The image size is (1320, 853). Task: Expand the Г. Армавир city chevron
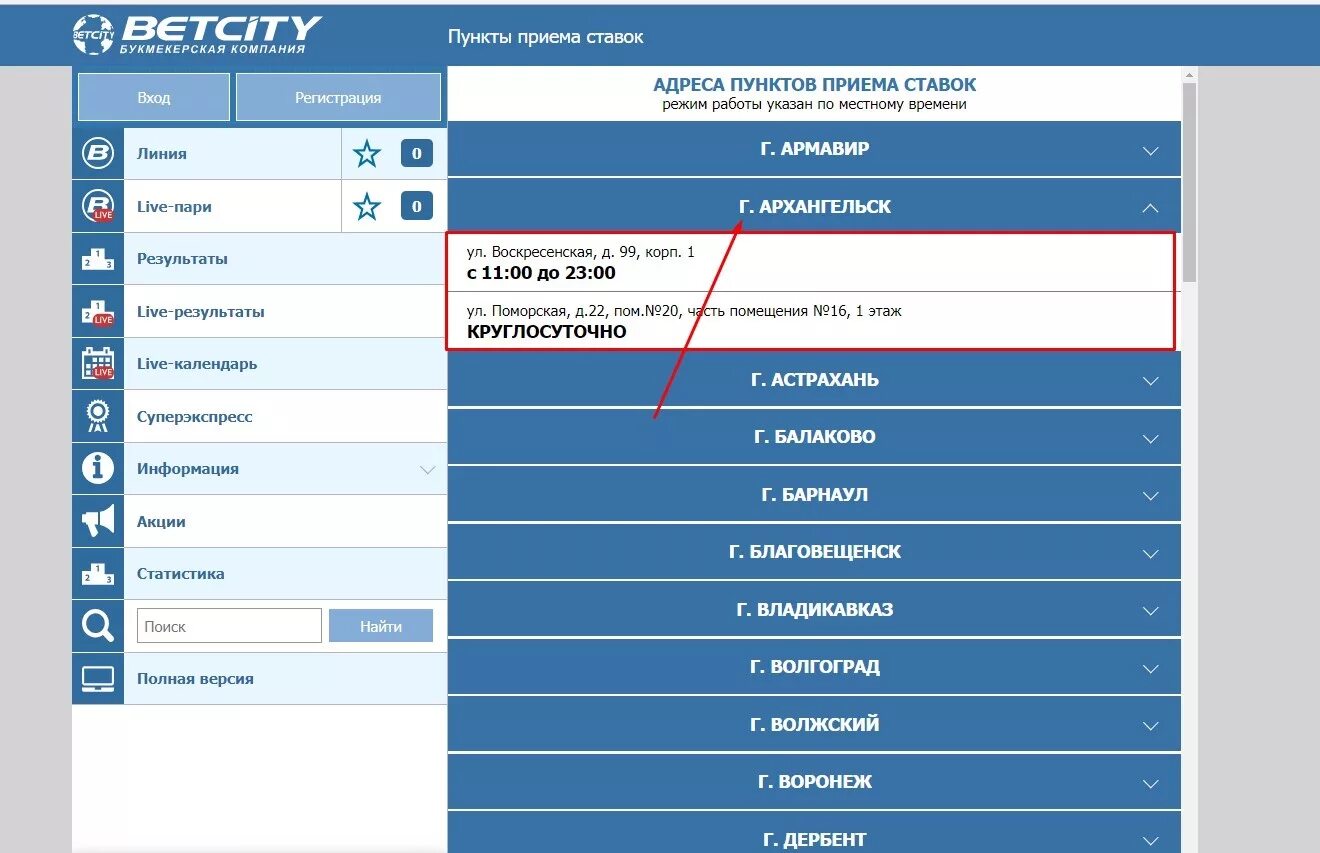[x=1150, y=151]
